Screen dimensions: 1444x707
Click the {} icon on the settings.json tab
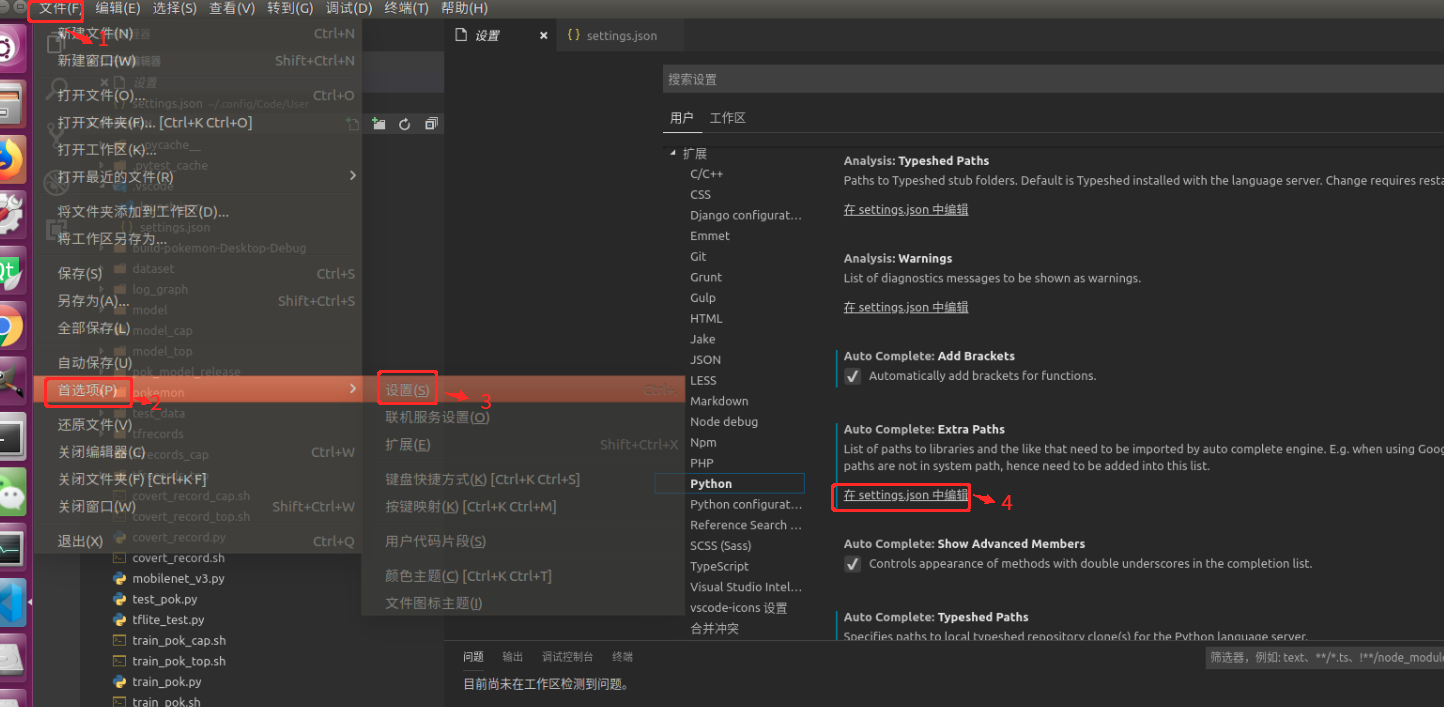click(x=573, y=35)
